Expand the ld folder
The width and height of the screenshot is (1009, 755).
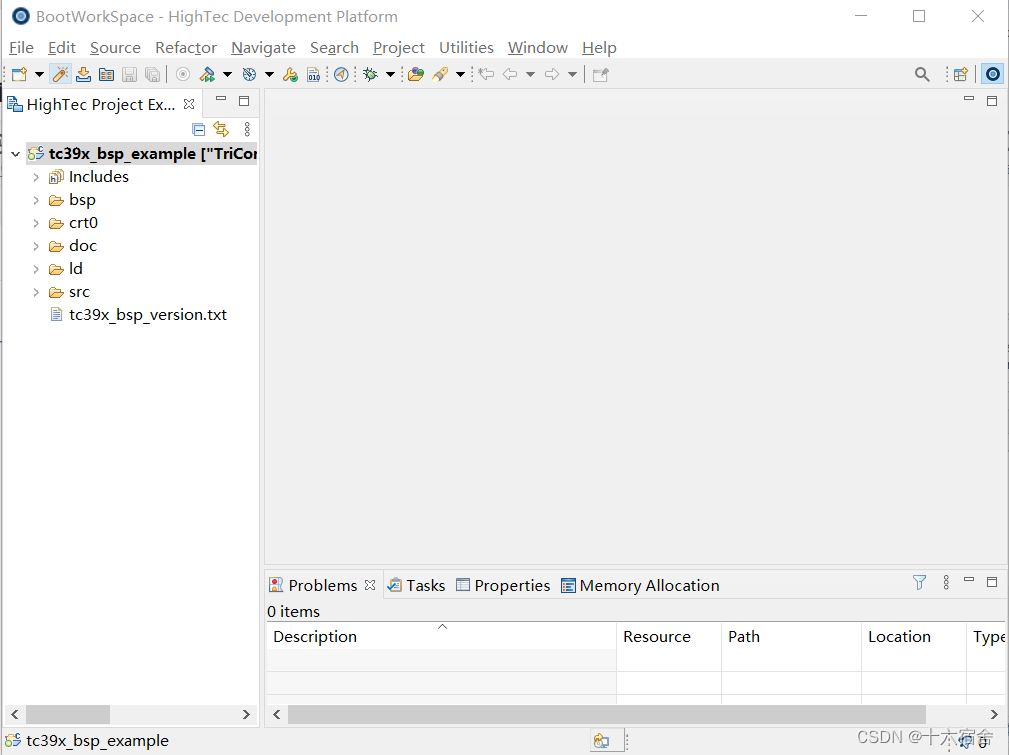point(36,269)
